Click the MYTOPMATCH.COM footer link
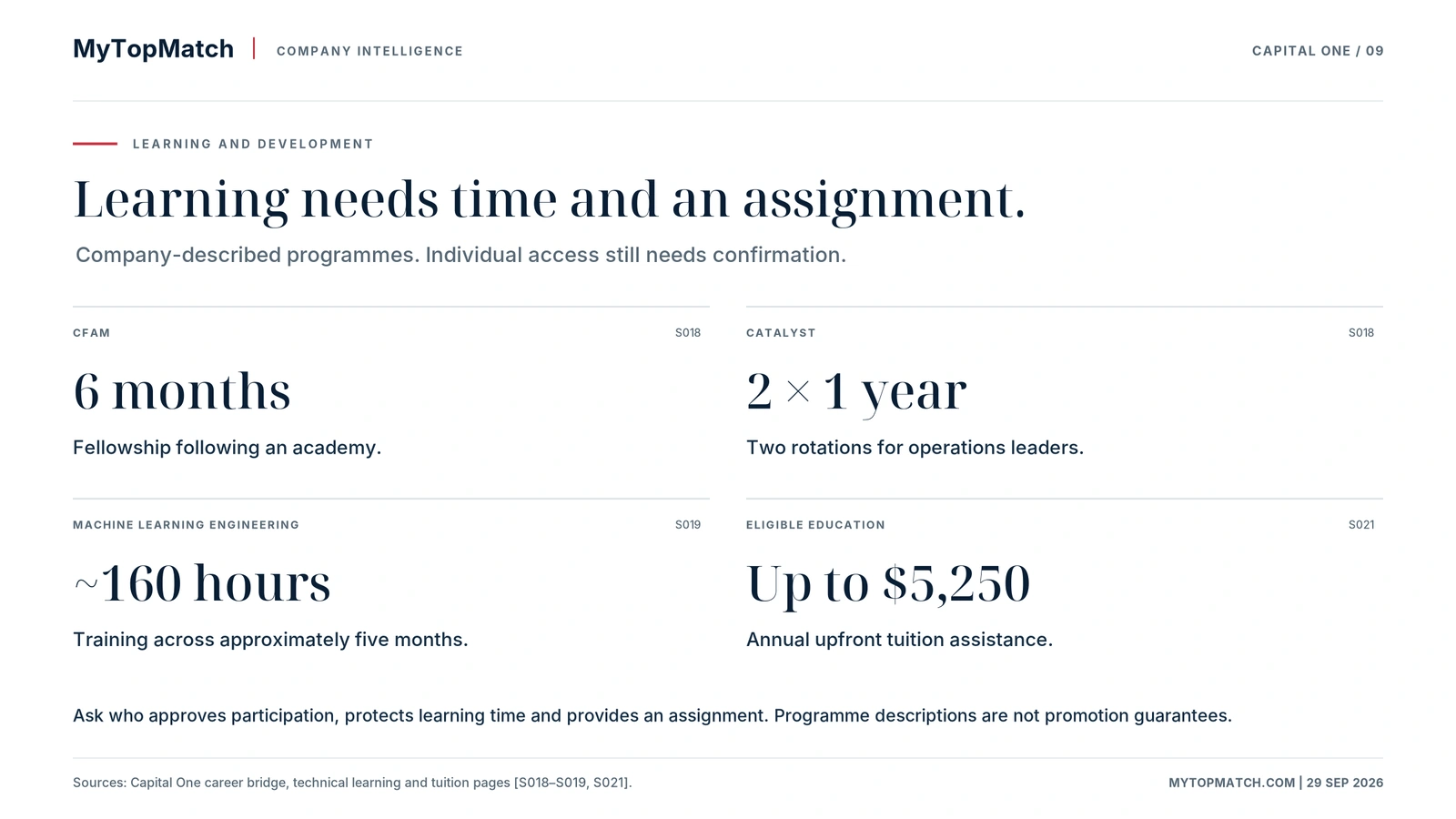The image size is (1456, 819). [x=1231, y=783]
